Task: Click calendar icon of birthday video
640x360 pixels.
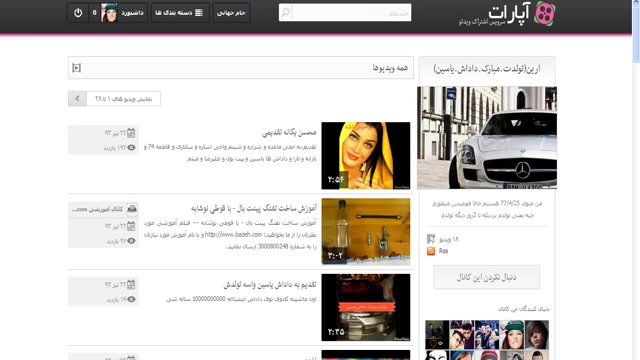Action: 131,284
